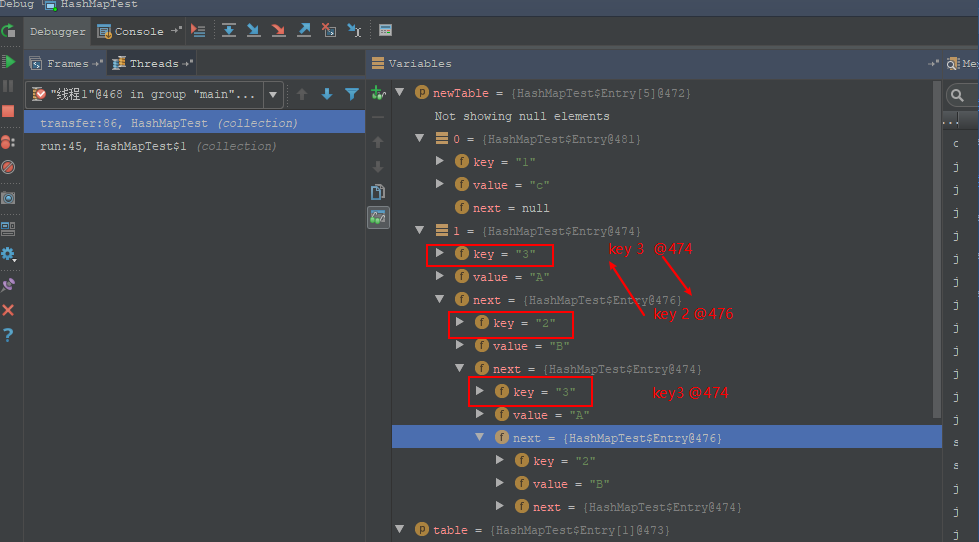Click "Not showing null elements" text
Viewport: 979px width, 542px height.
pyautogui.click(x=522, y=116)
